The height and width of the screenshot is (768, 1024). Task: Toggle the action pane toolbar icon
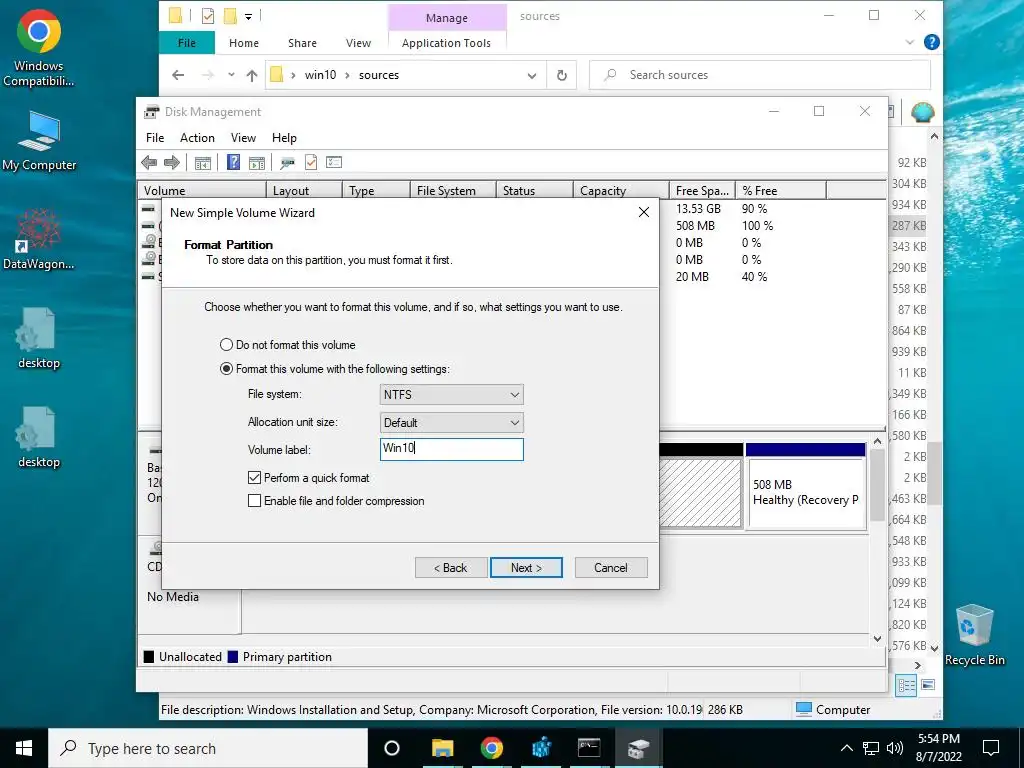(x=257, y=163)
